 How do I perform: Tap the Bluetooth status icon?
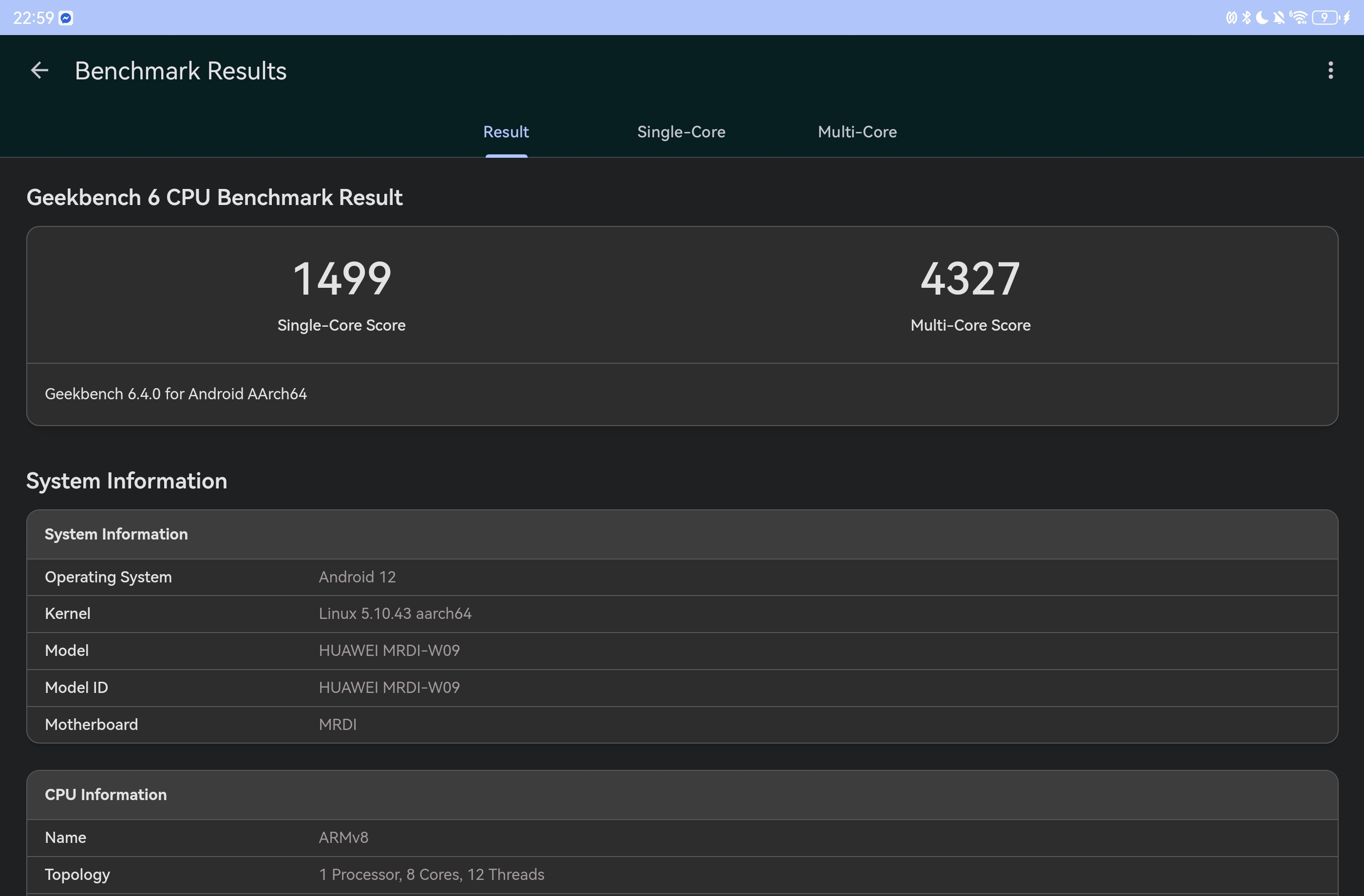(x=1247, y=18)
